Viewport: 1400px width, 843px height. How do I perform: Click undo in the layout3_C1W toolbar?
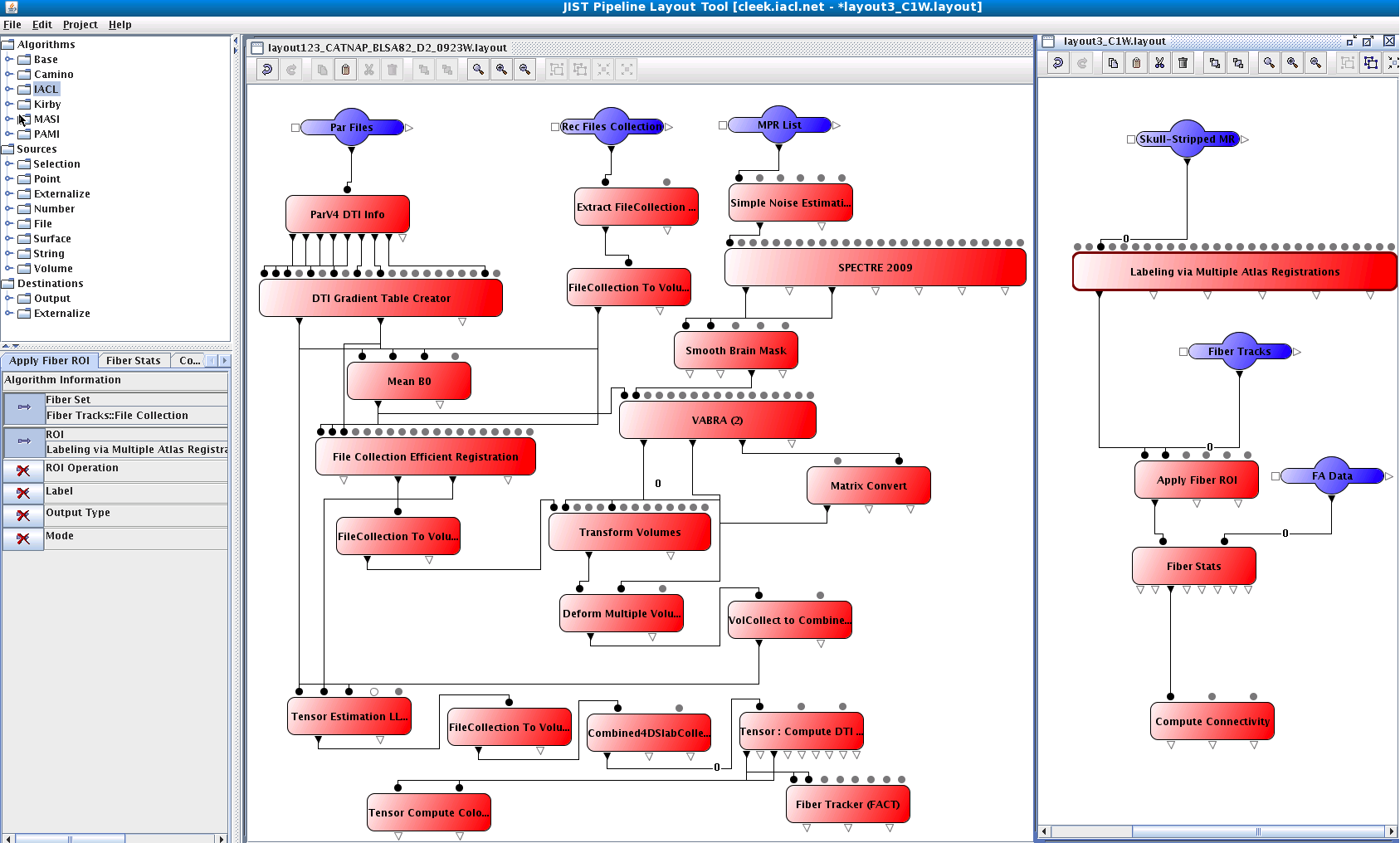1058,63
